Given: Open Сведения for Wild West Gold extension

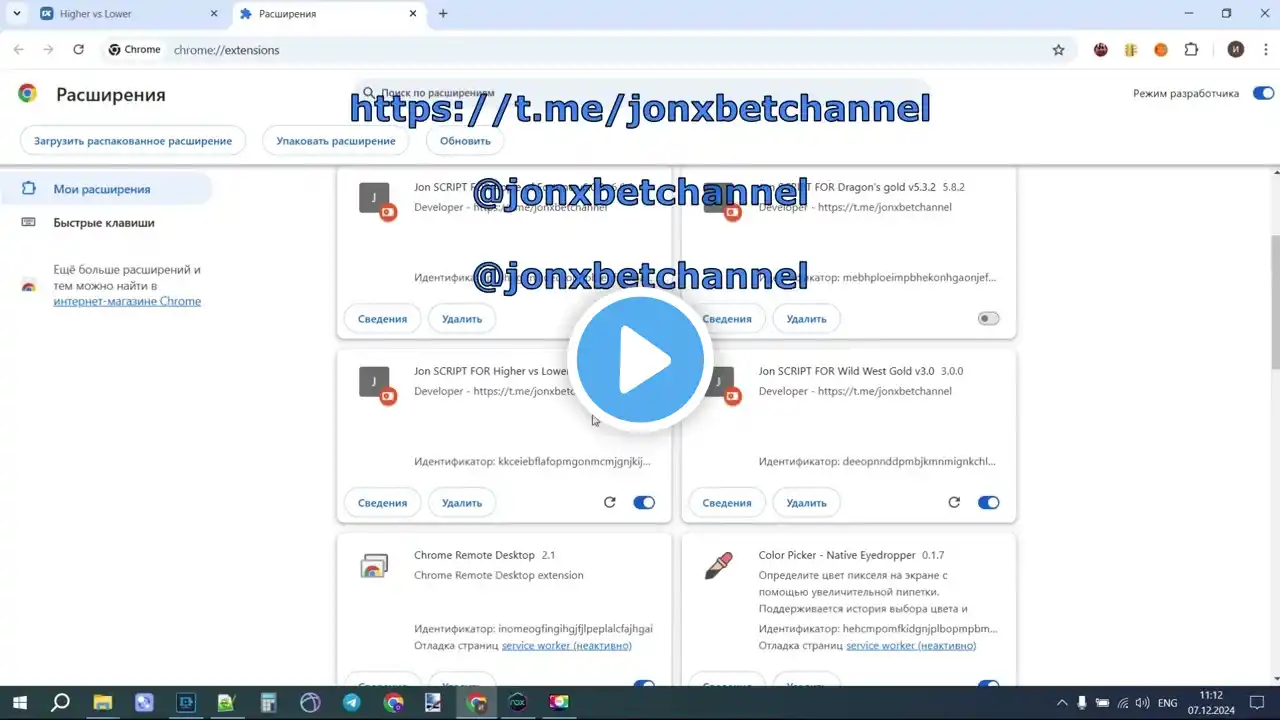Looking at the screenshot, I should 727,503.
